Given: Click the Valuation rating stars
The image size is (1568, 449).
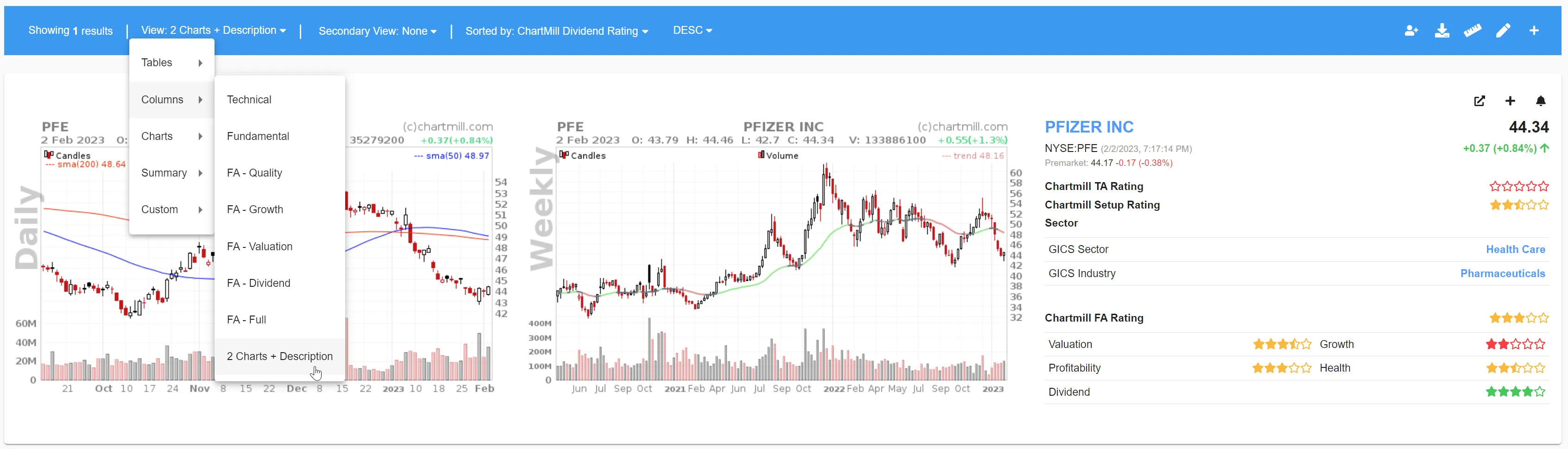Looking at the screenshot, I should point(1282,344).
